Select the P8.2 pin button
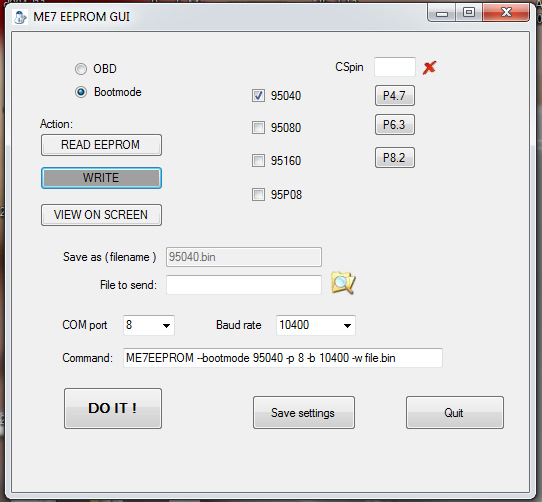Image resolution: width=542 pixels, height=502 pixels. (395, 158)
